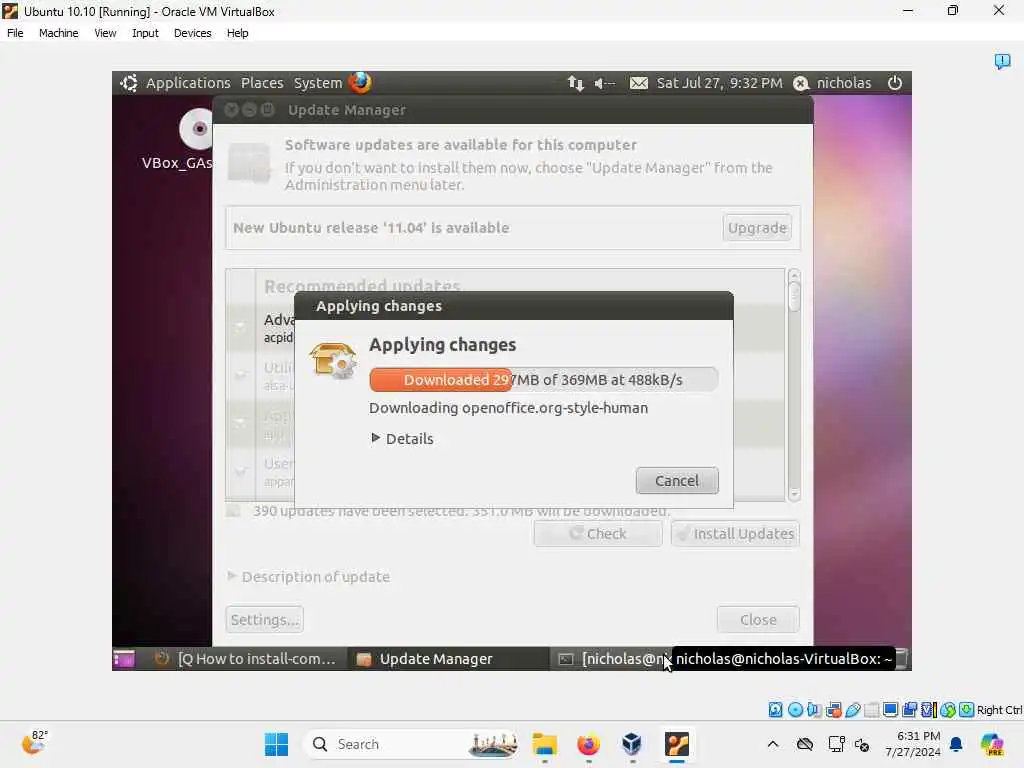Viewport: 1024px width, 768px height.
Task: Switch to the nicholas@ terminal window button
Action: (x=611, y=659)
